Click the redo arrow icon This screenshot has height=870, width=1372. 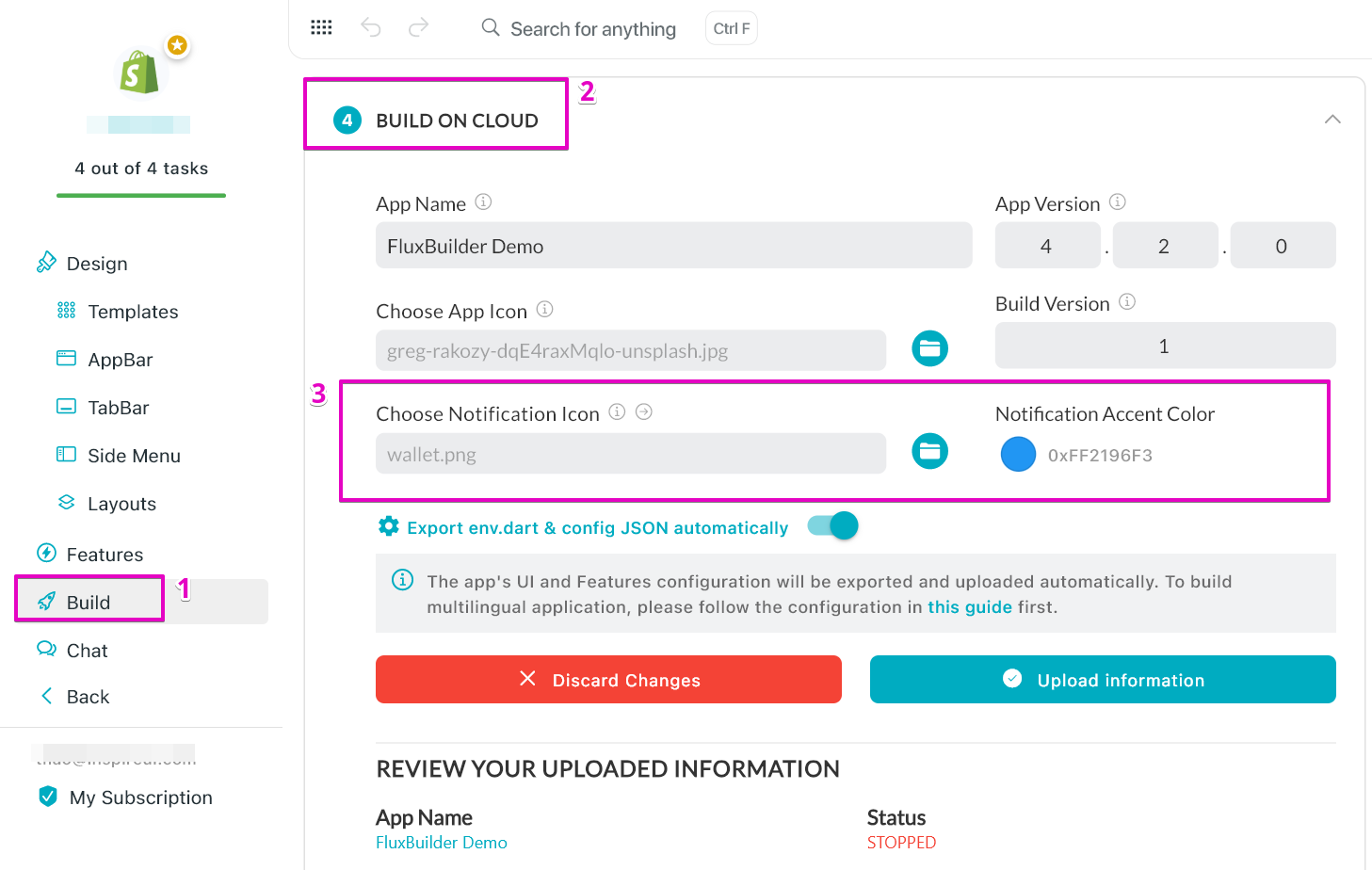tap(418, 28)
